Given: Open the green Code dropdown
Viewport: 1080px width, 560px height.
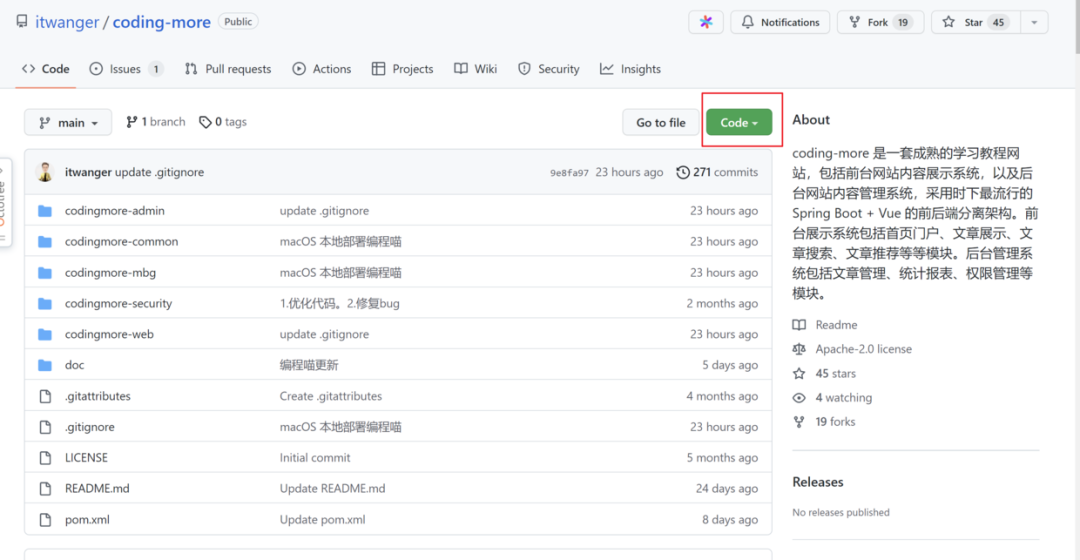Looking at the screenshot, I should pos(739,123).
